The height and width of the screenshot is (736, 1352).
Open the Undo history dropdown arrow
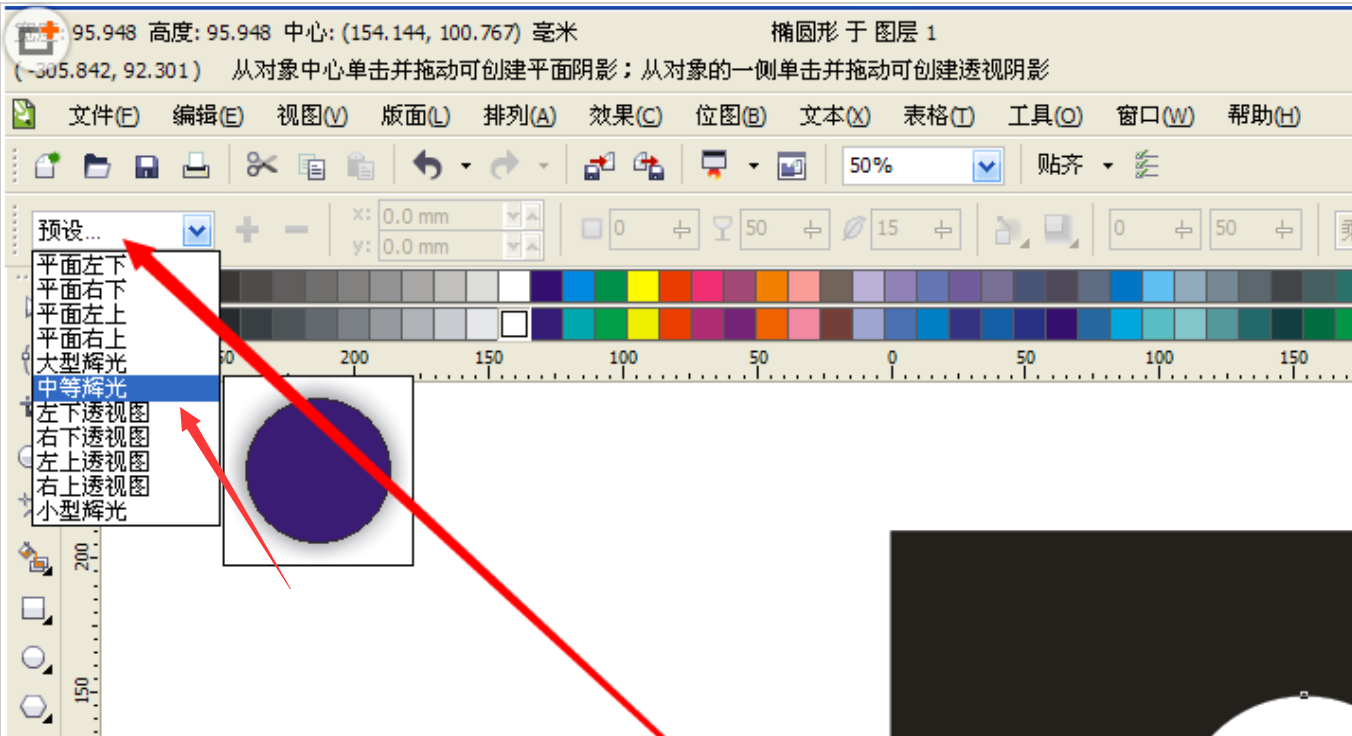[465, 165]
